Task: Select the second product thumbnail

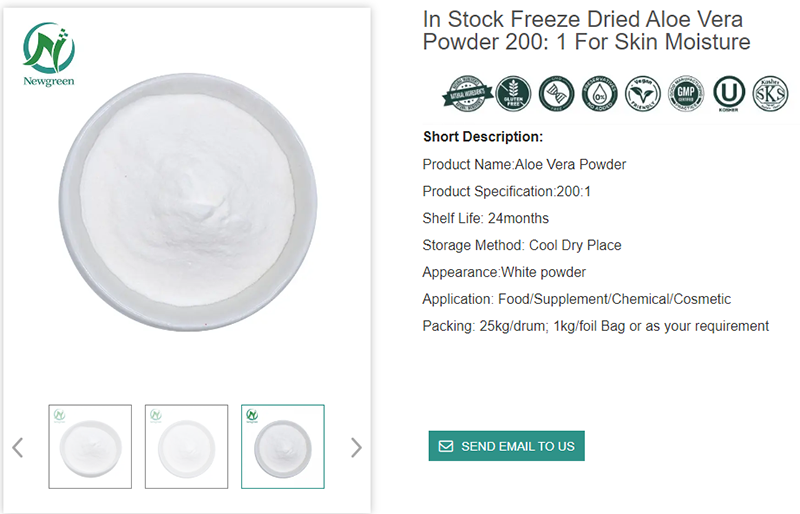Action: coord(186,446)
